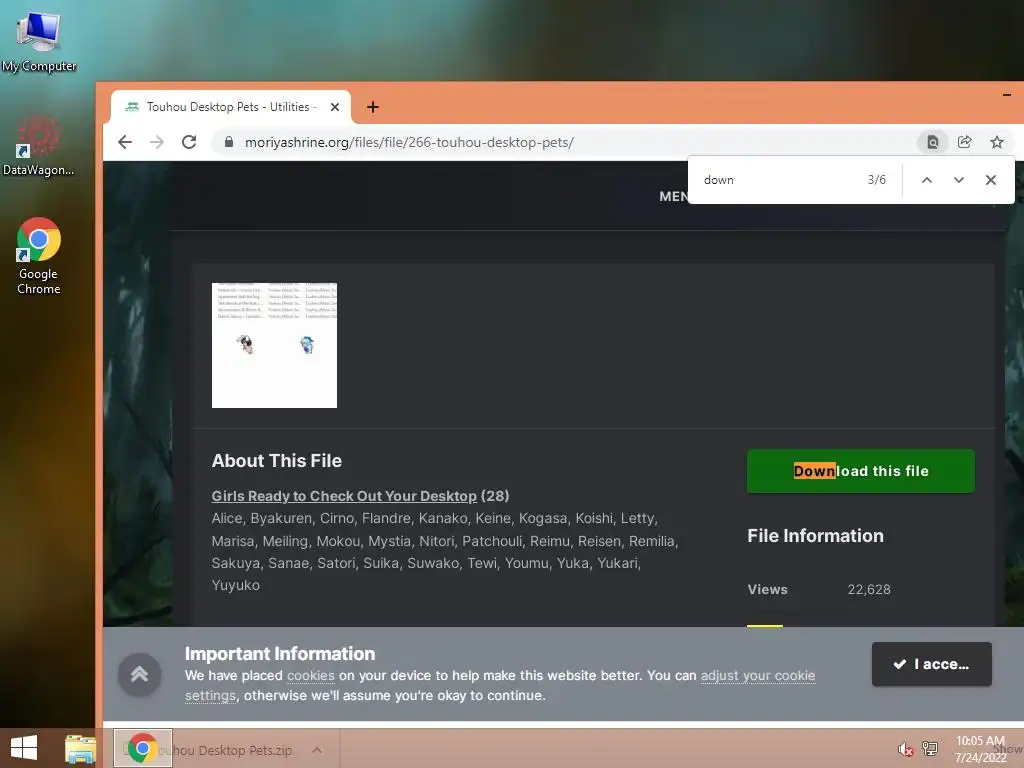Launch the Google Chrome desktop shortcut
Screen dimensions: 1024x768
coord(39,256)
